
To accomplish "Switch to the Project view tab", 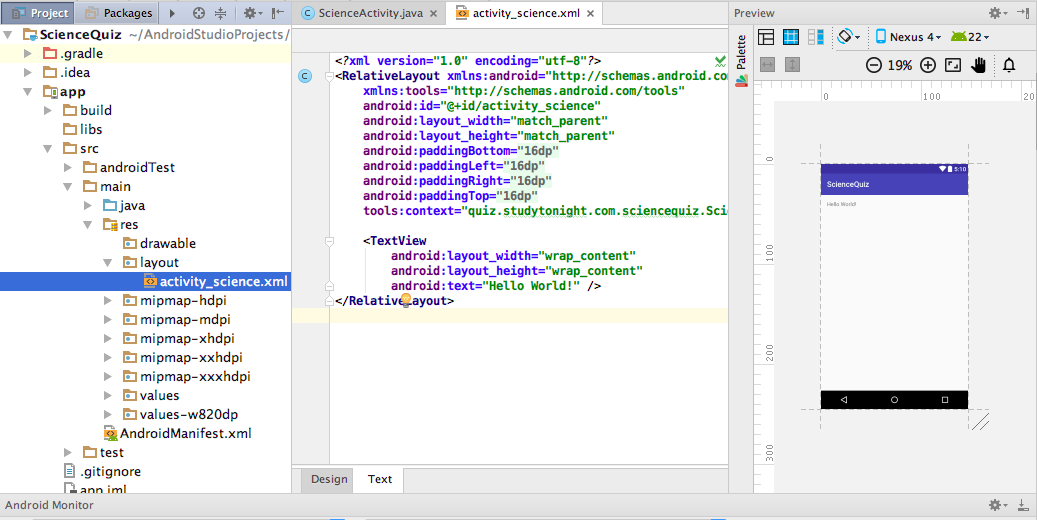I will tap(39, 13).
